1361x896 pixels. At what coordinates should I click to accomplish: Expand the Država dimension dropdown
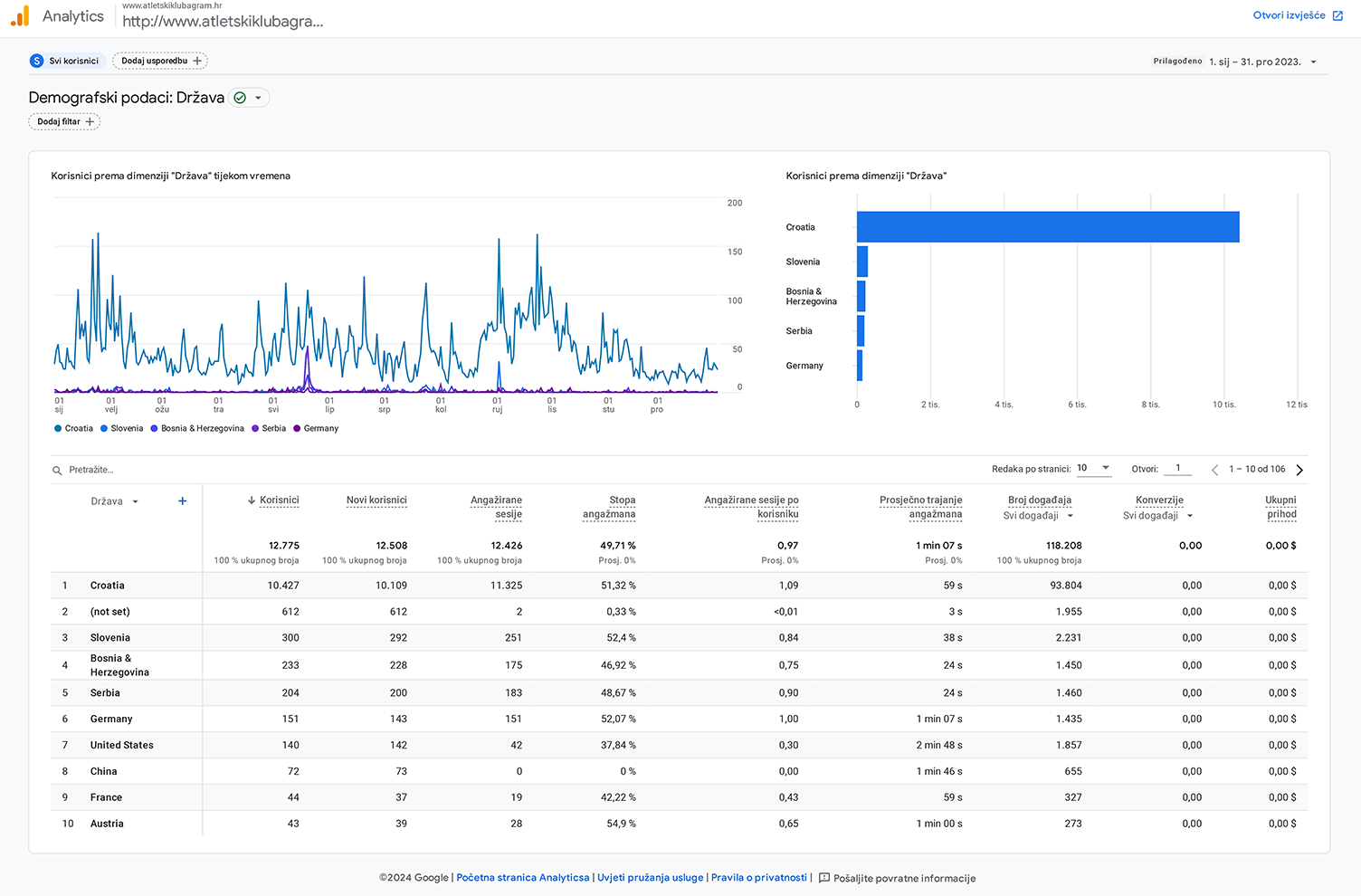click(x=135, y=501)
